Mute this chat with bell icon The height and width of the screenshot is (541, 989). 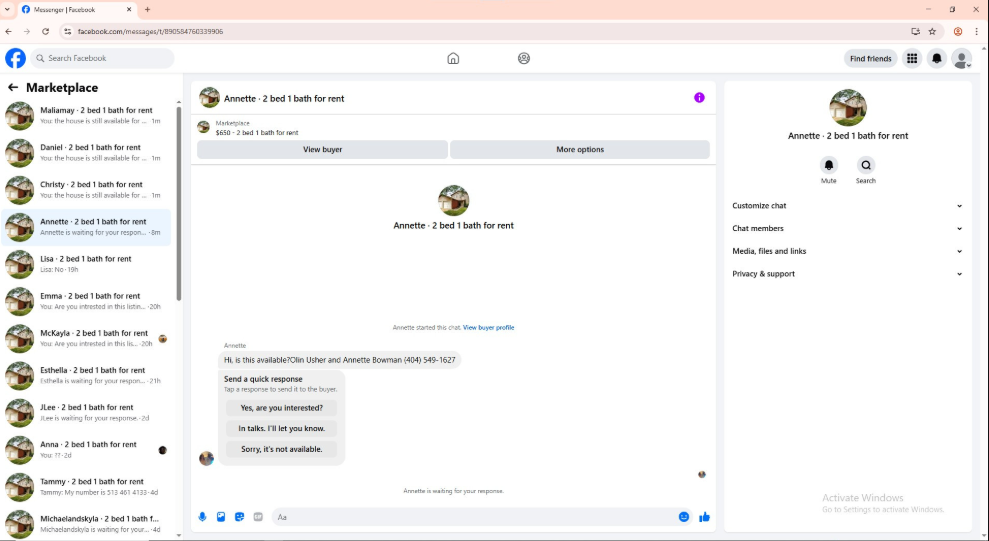829,165
